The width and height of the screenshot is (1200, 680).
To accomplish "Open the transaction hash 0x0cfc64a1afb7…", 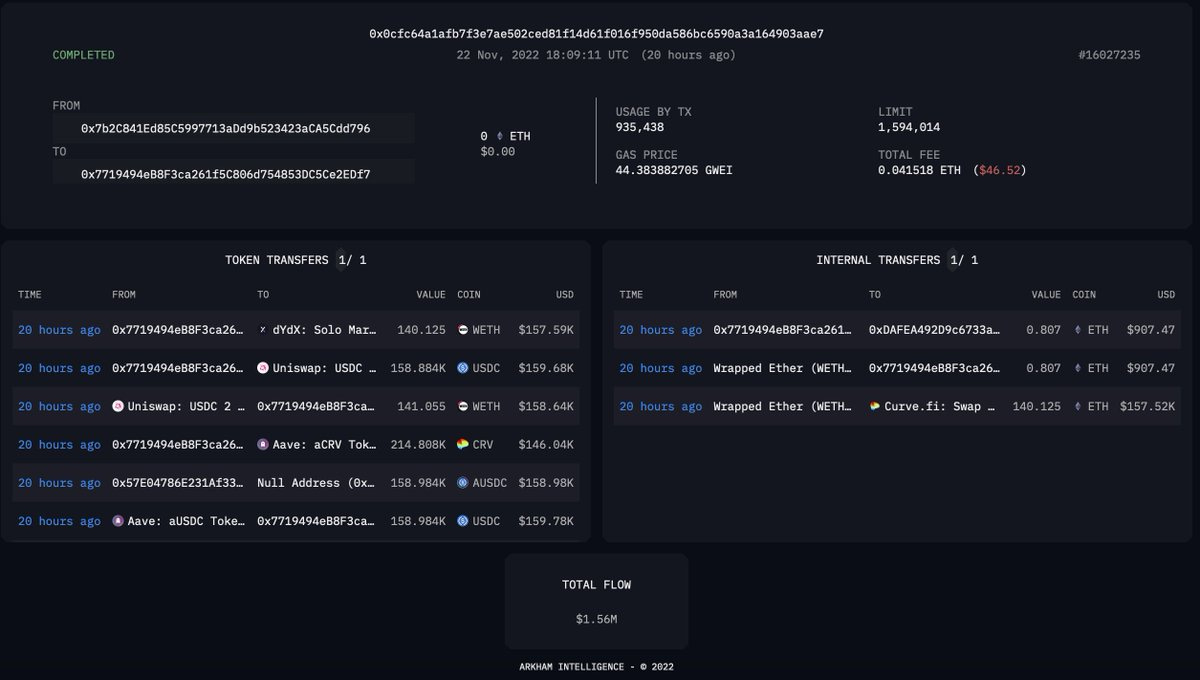I will coord(597,34).
